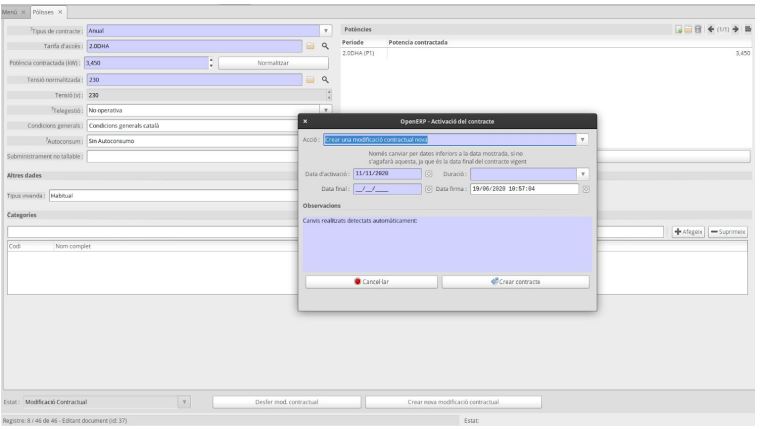Image resolution: width=760 pixels, height=429 pixels.
Task: Click Codi column header in Categories
Action: point(15,246)
